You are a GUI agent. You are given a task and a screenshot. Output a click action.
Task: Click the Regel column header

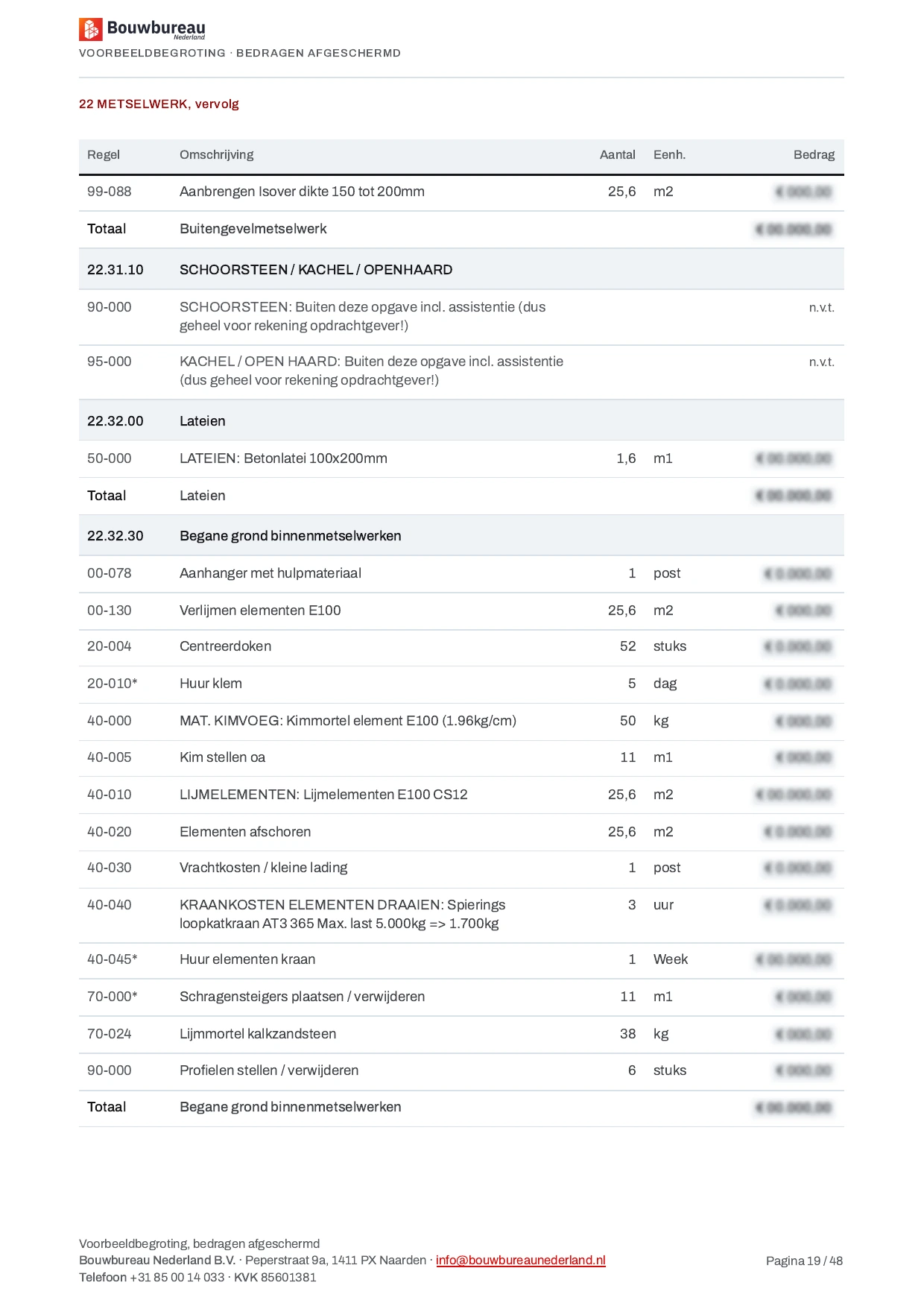click(104, 155)
